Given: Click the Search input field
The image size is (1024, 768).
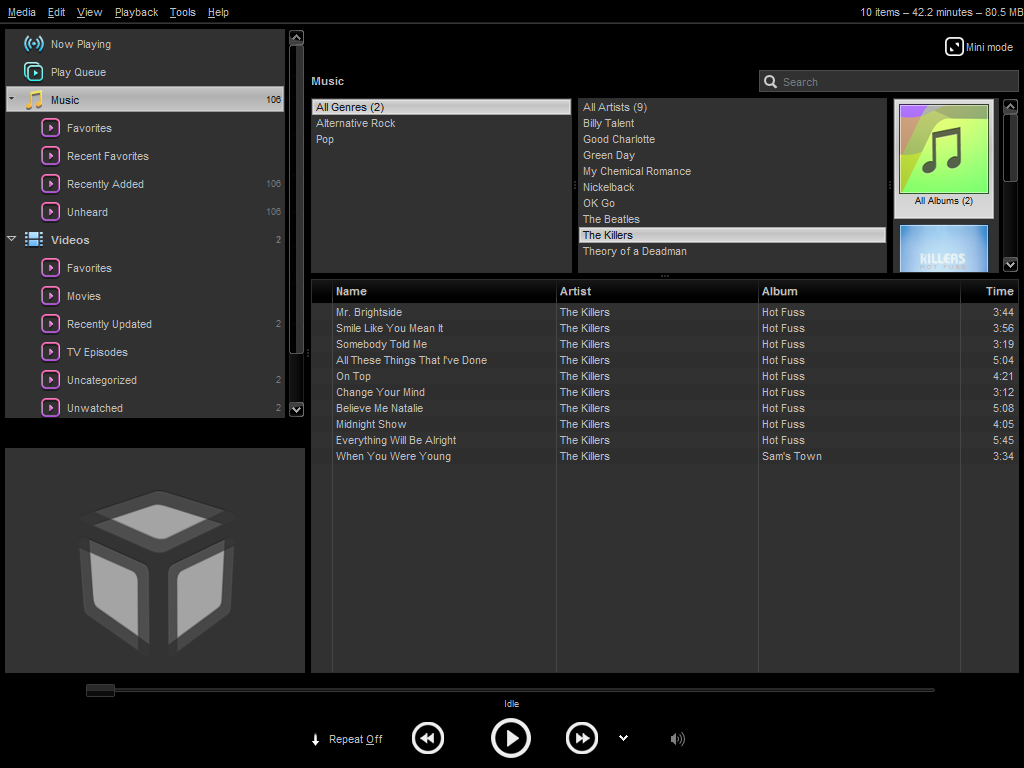Looking at the screenshot, I should coord(888,82).
